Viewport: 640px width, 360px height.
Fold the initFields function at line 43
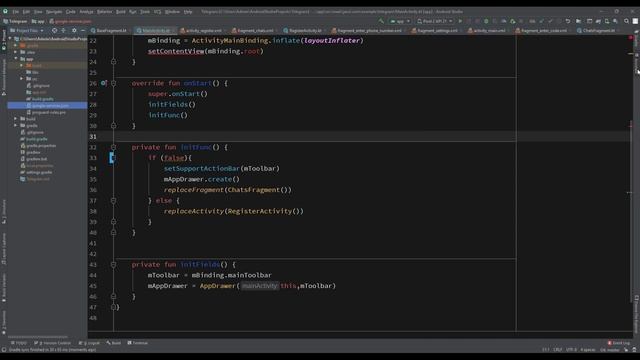(113, 264)
